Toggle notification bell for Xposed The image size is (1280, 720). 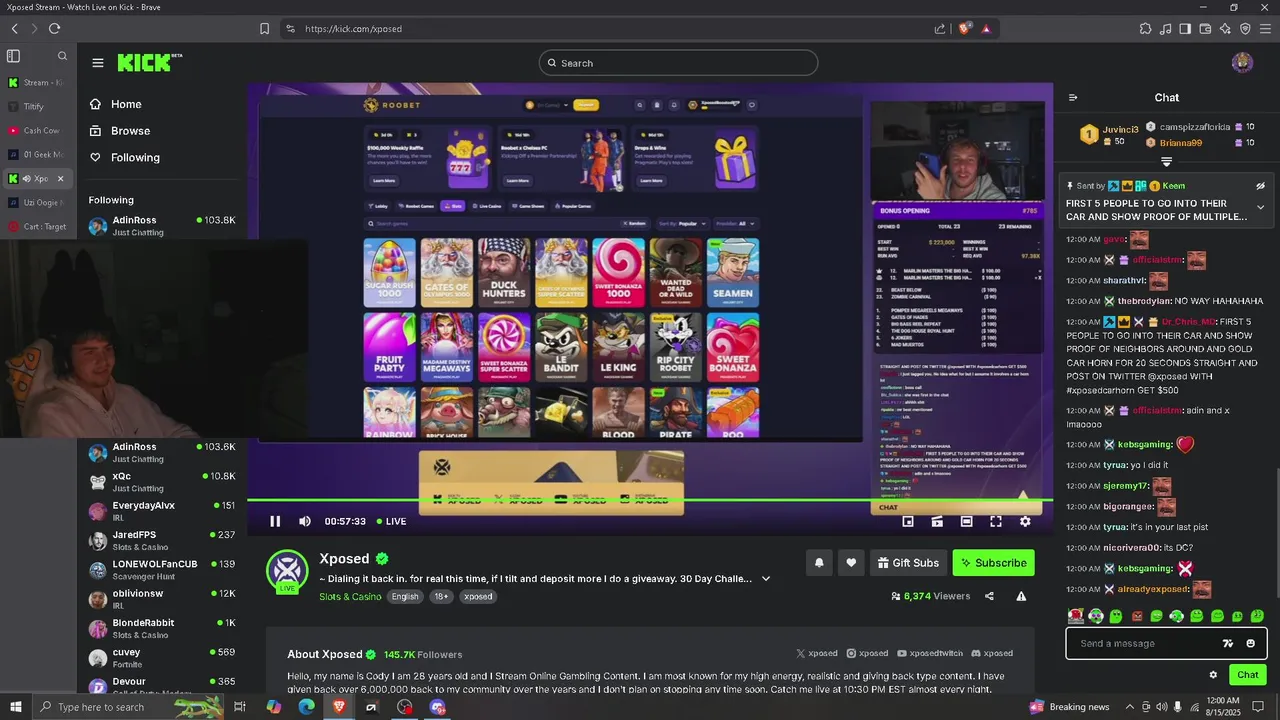coord(819,563)
